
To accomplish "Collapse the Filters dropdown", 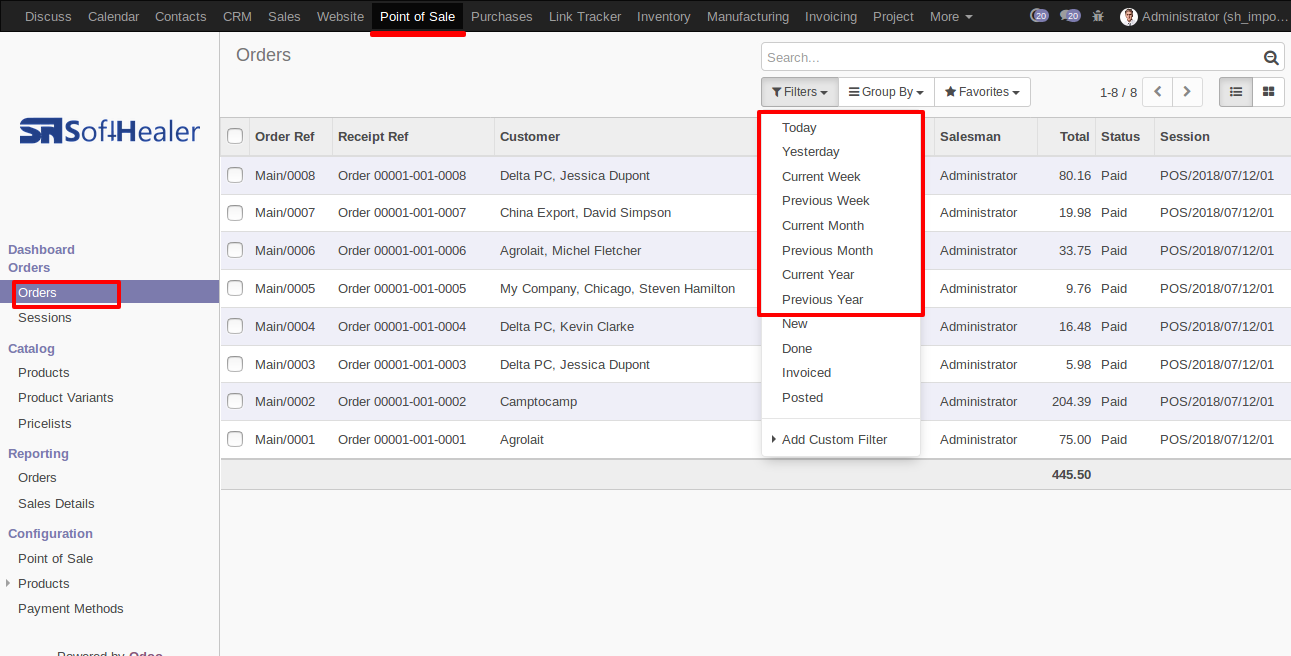I will pyautogui.click(x=799, y=92).
